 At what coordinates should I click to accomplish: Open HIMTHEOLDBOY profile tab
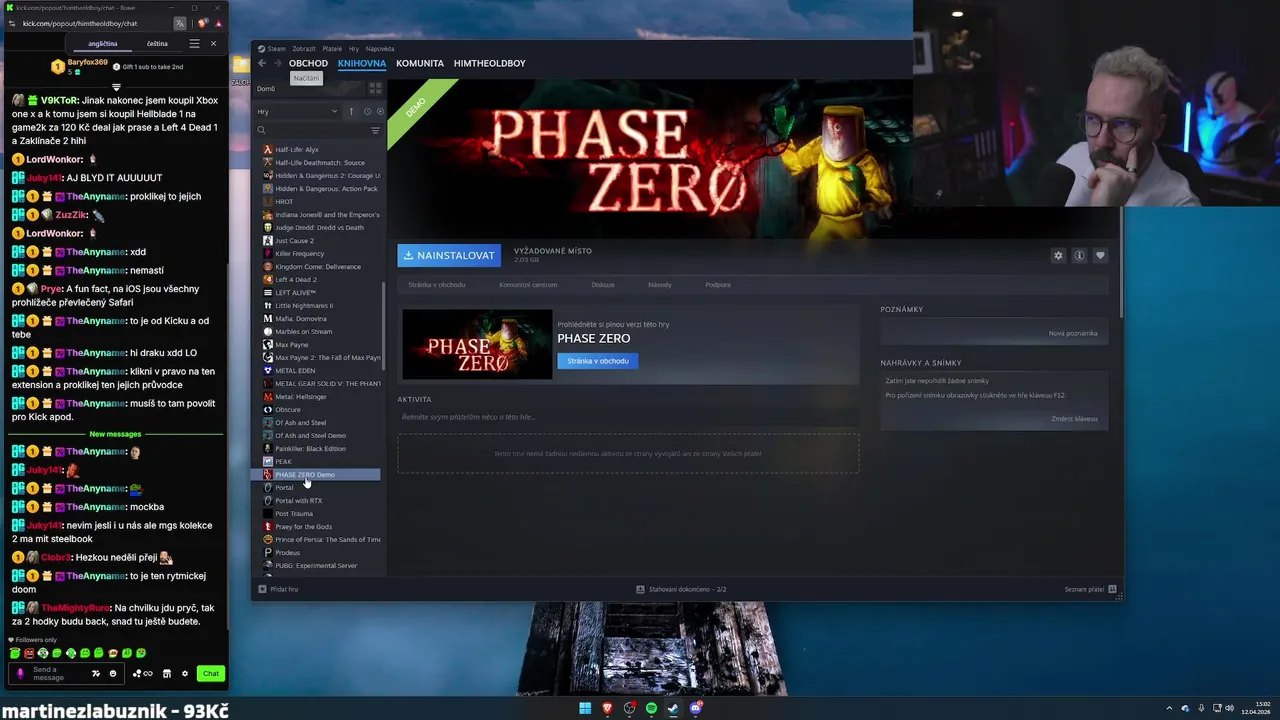pos(489,63)
